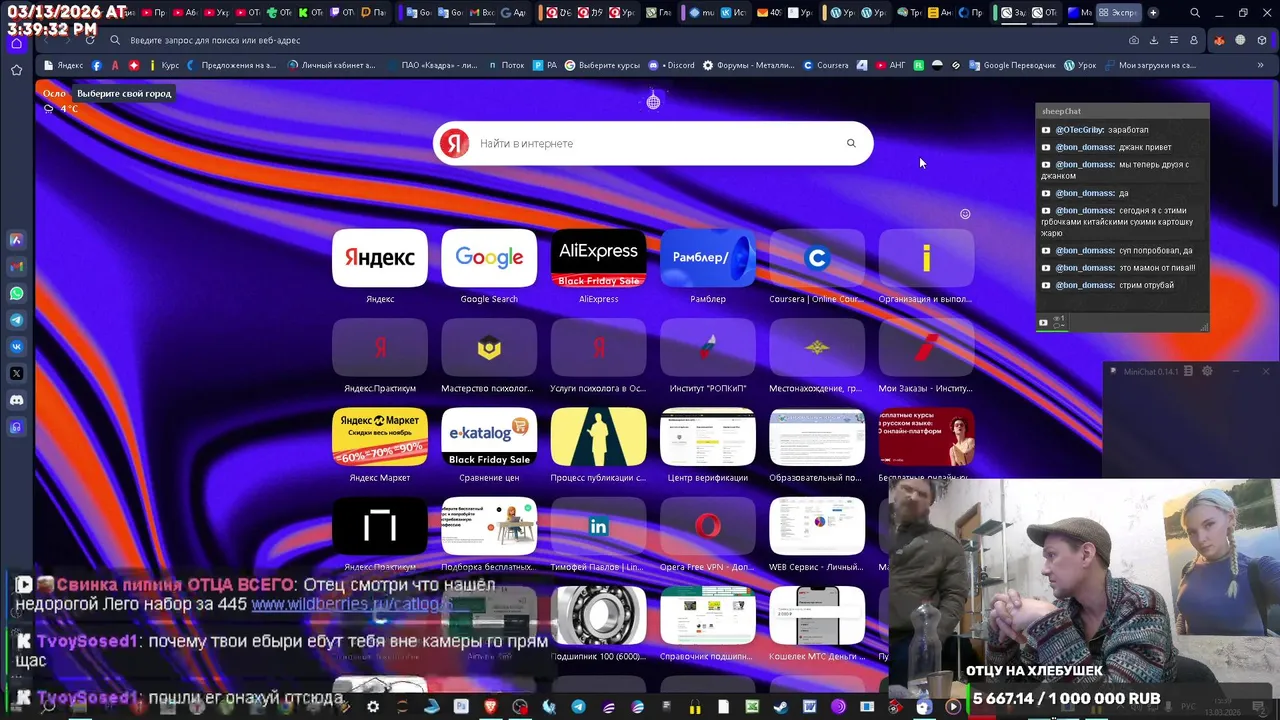Open the Easy Setup sliders icon
1280x720 pixels.
pyautogui.click(x=1173, y=40)
